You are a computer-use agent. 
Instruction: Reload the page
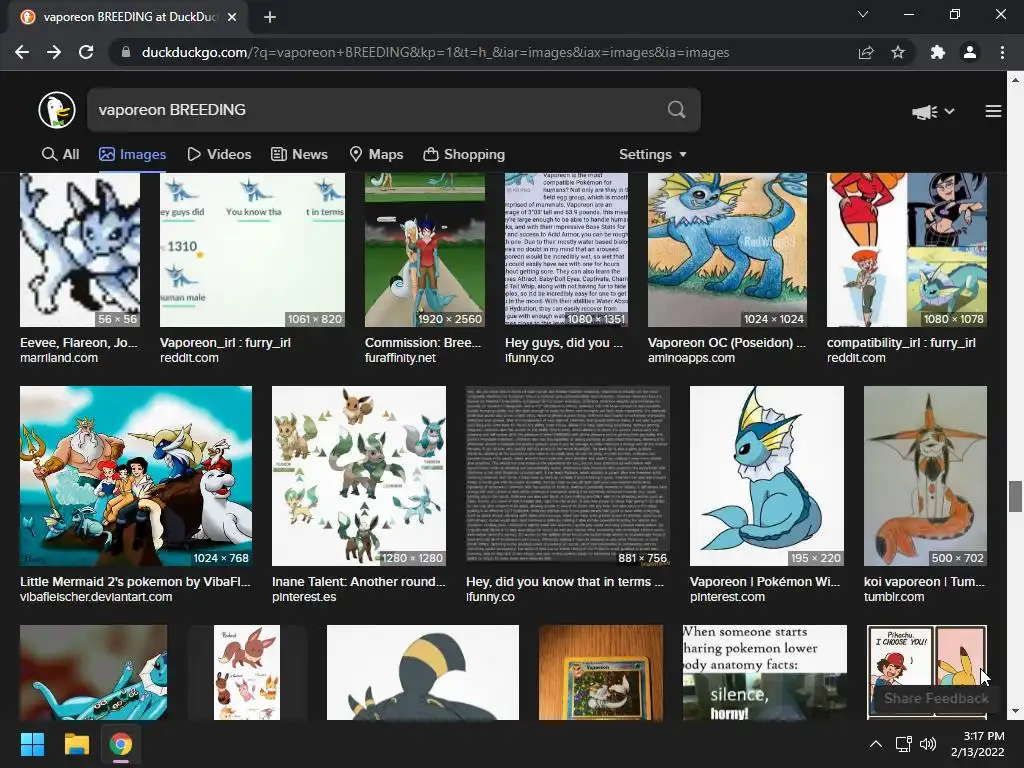pyautogui.click(x=86, y=52)
